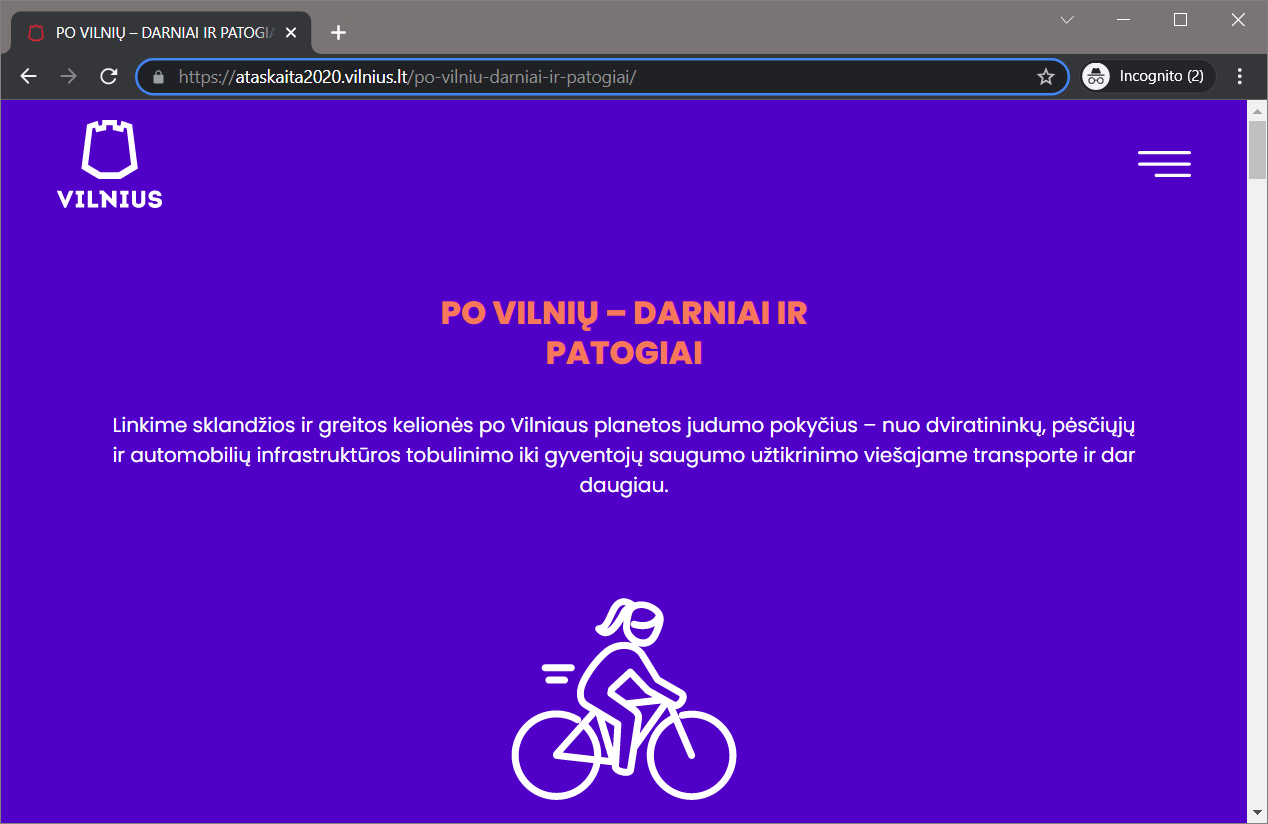This screenshot has height=824, width=1268.
Task: Close the PO VILNIŲ tab
Action: point(291,32)
